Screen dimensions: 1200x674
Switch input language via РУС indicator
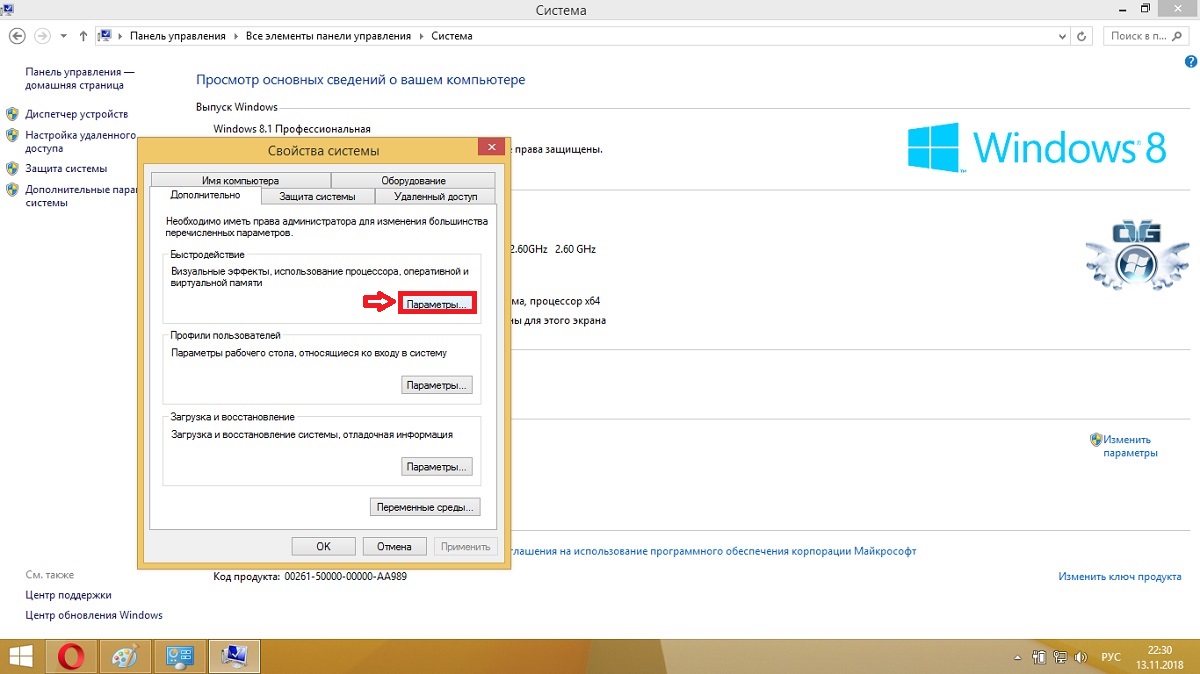[x=1111, y=657]
